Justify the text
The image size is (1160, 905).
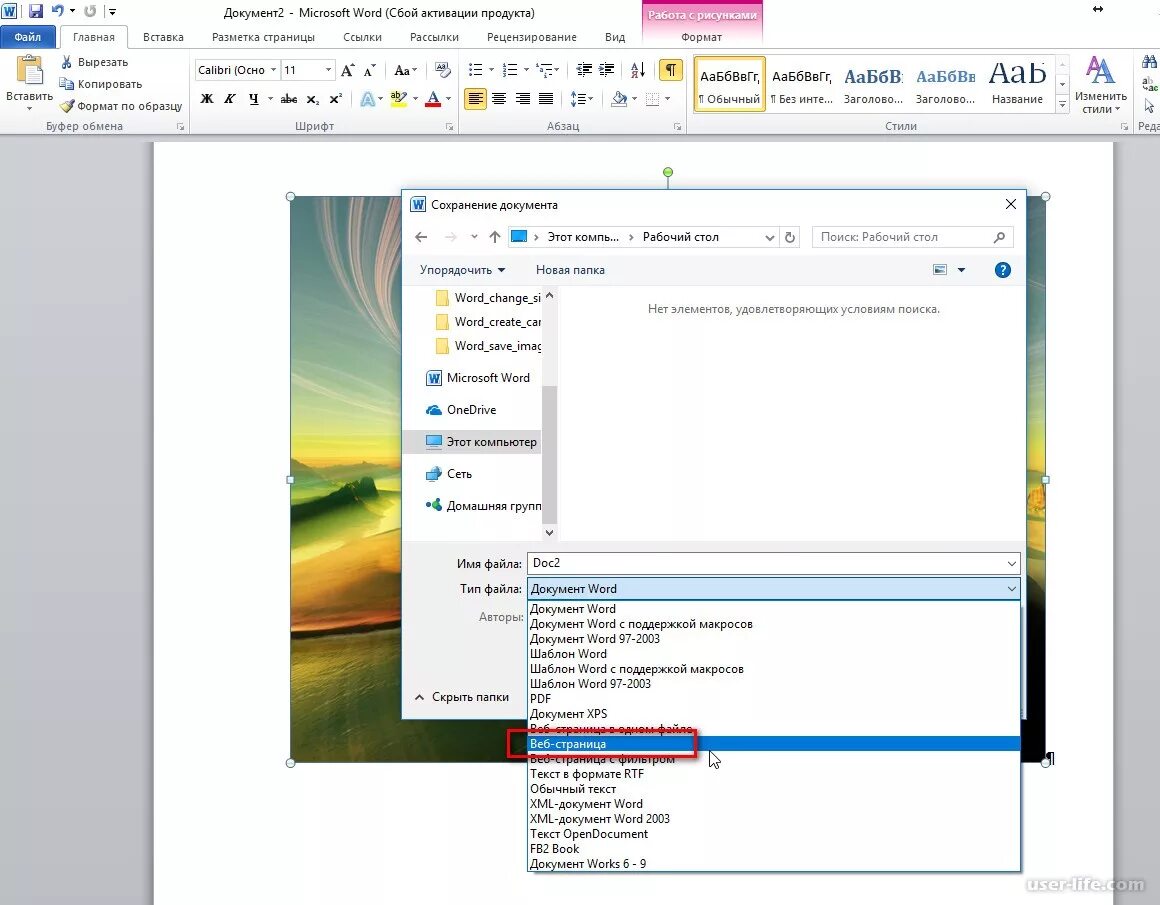click(x=546, y=98)
